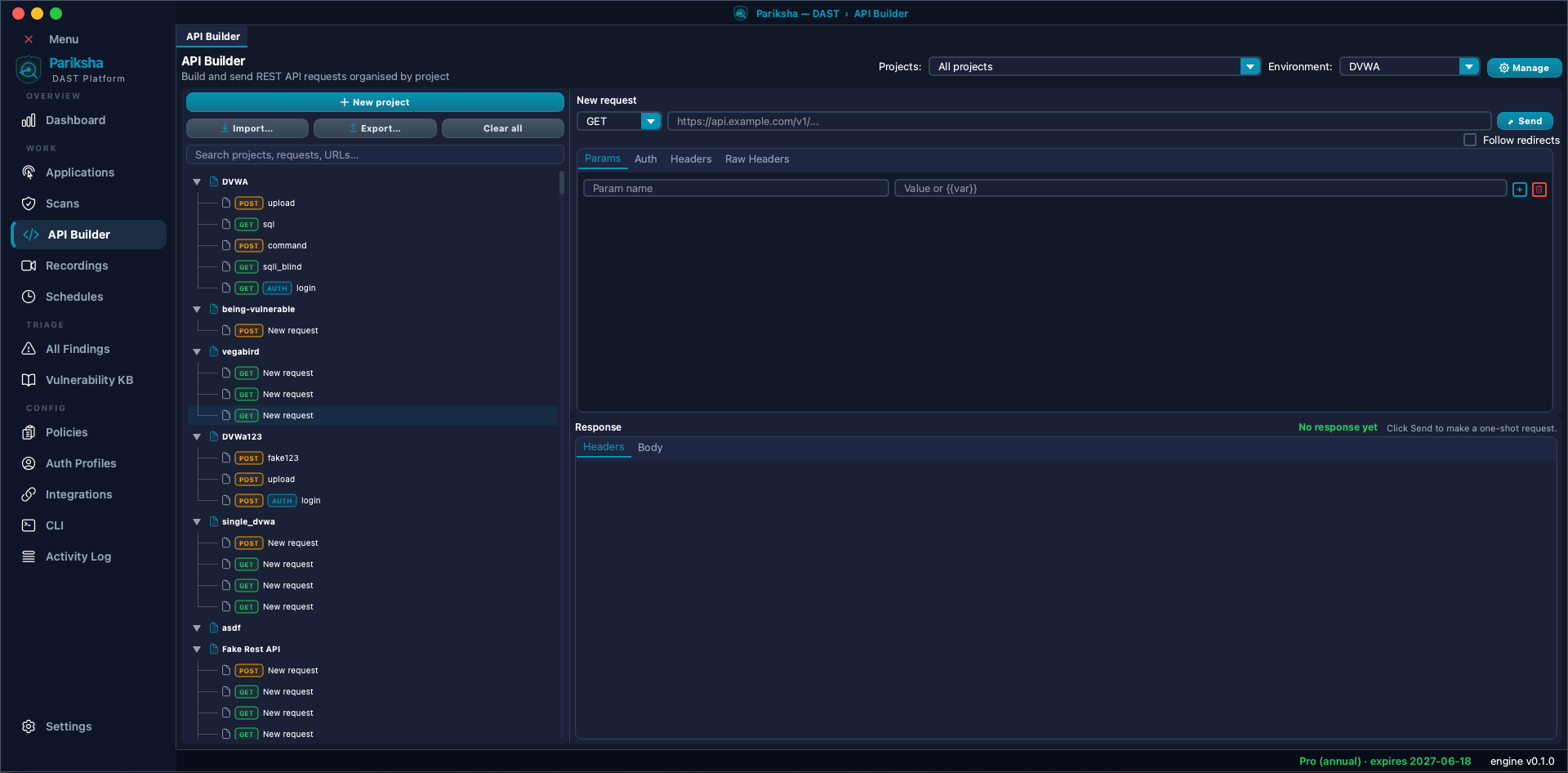Image resolution: width=1568 pixels, height=773 pixels.
Task: Click the All Findings warning triangle icon
Action: (x=29, y=349)
